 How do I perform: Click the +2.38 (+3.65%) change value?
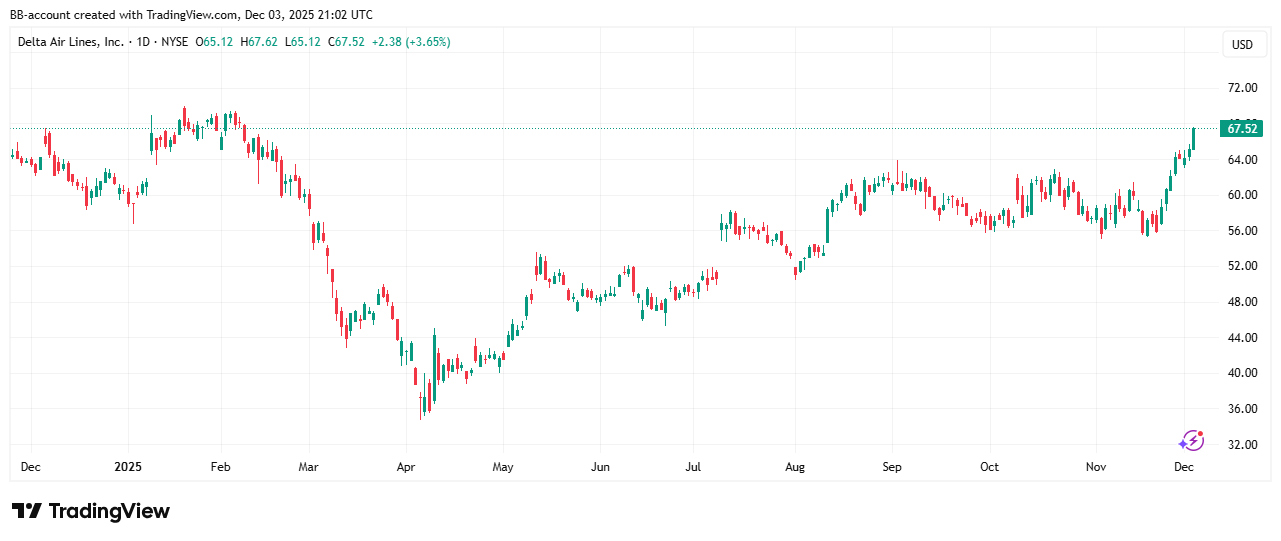pyautogui.click(x=411, y=42)
